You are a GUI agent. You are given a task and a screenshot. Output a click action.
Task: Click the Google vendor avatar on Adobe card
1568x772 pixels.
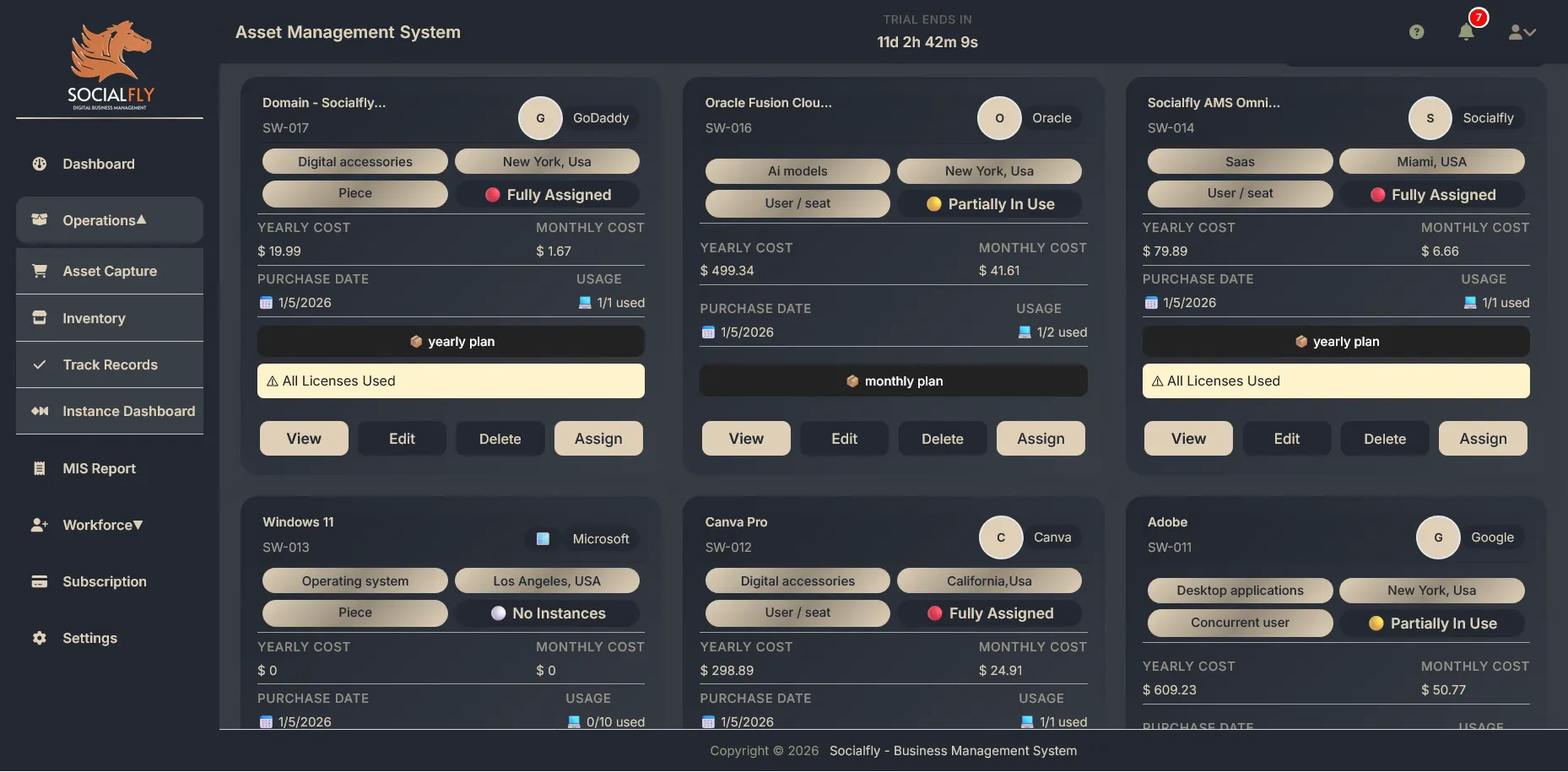1438,537
